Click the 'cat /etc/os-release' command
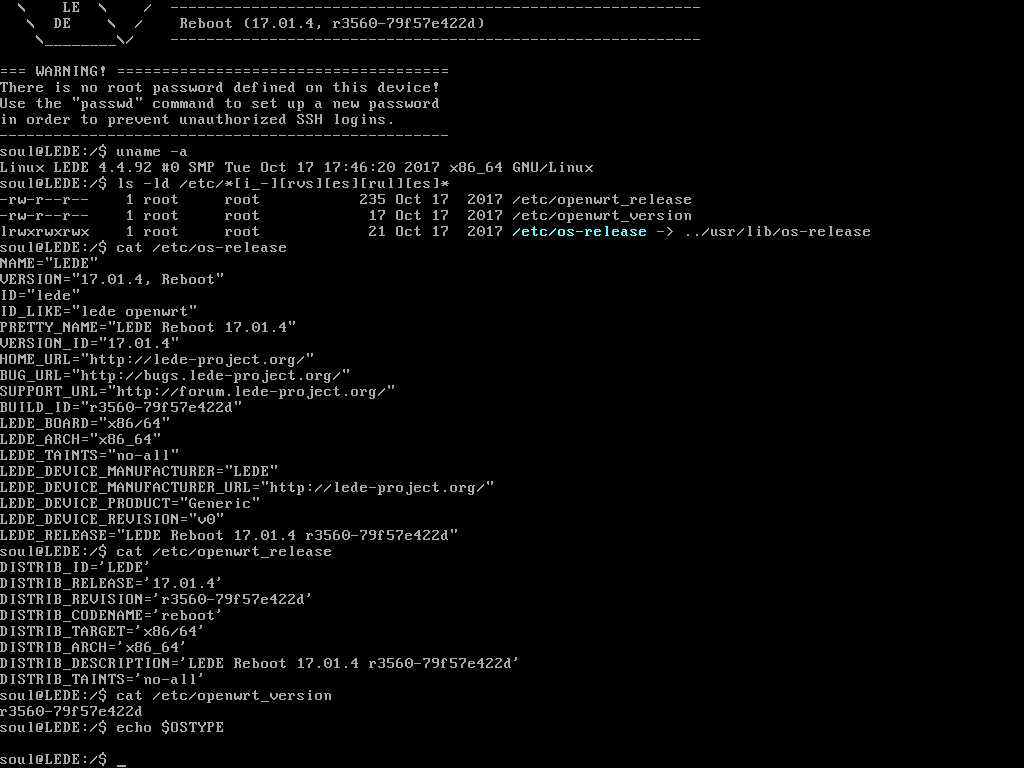Image resolution: width=1024 pixels, height=768 pixels. (201, 248)
